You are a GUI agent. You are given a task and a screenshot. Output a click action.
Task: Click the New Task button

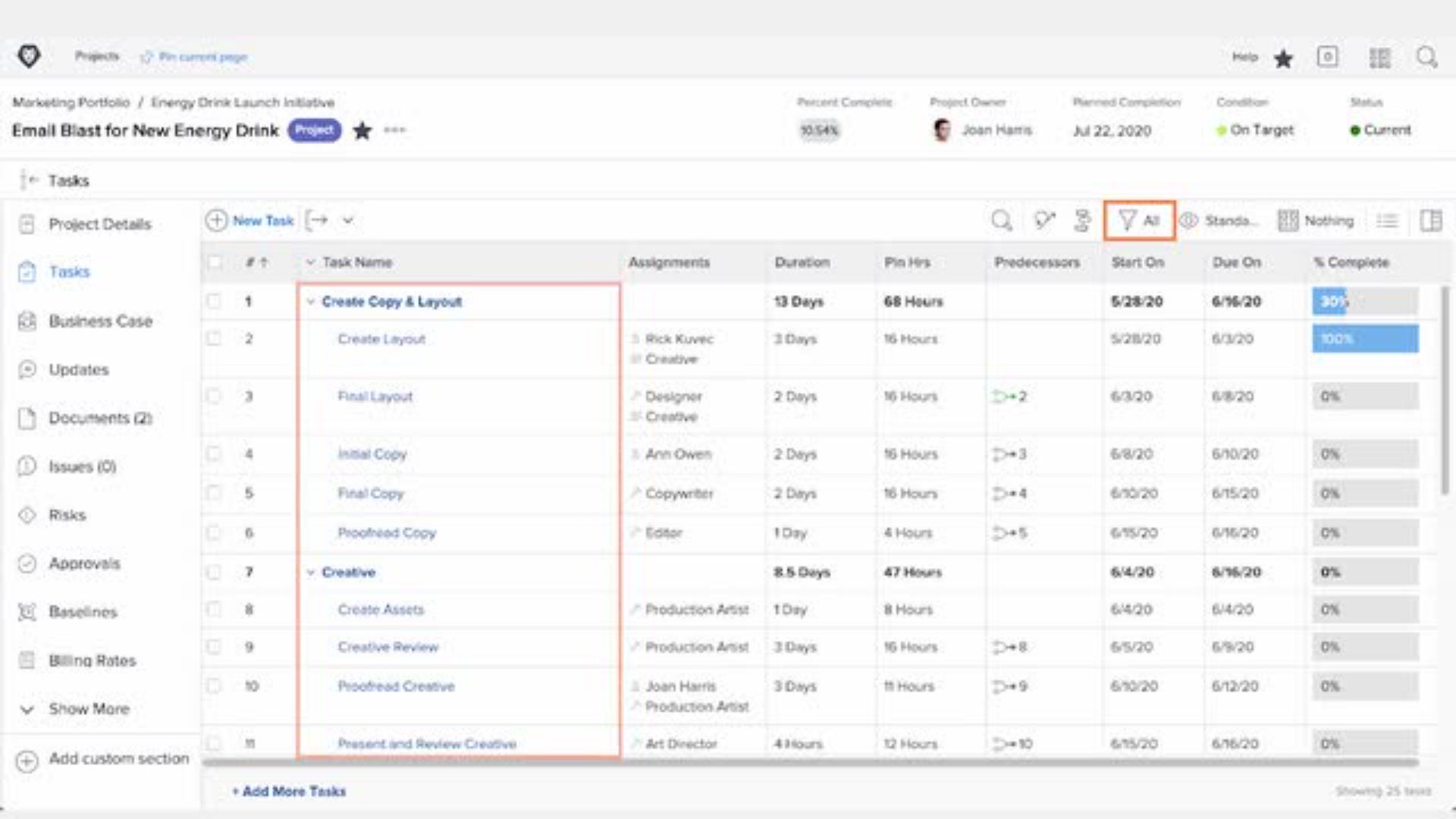(x=250, y=221)
